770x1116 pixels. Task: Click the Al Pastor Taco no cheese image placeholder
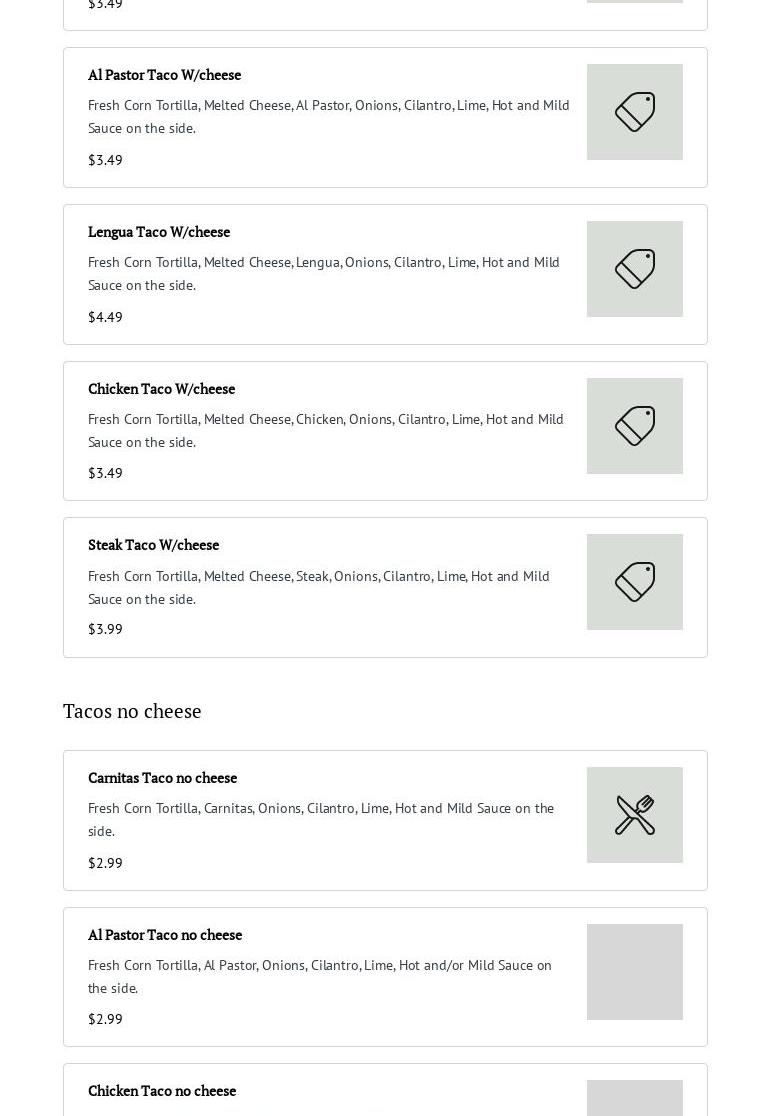coord(634,972)
